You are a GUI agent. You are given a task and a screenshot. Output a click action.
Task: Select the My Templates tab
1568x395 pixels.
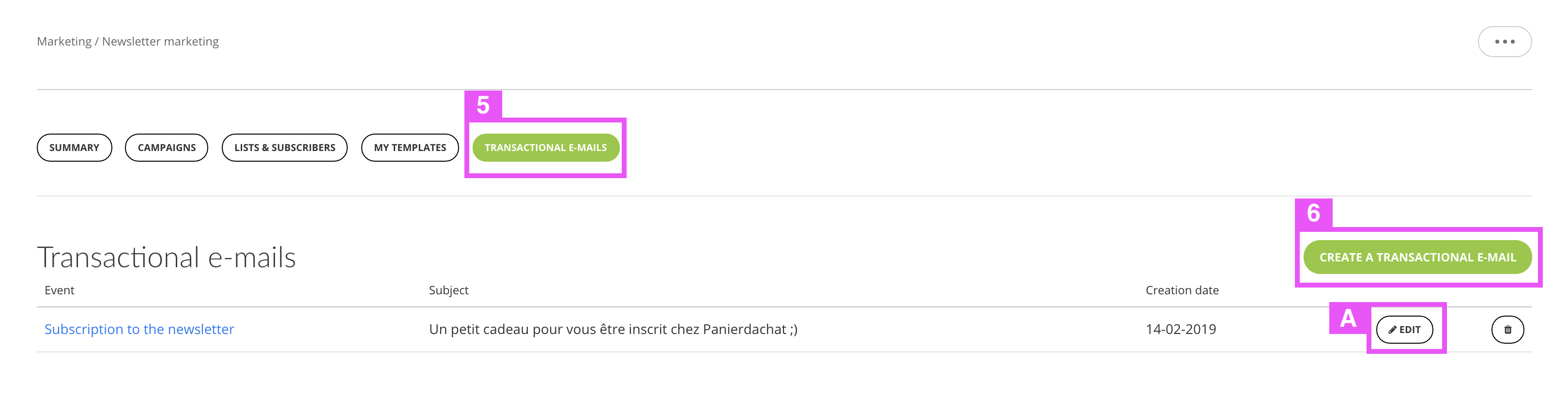tap(410, 147)
